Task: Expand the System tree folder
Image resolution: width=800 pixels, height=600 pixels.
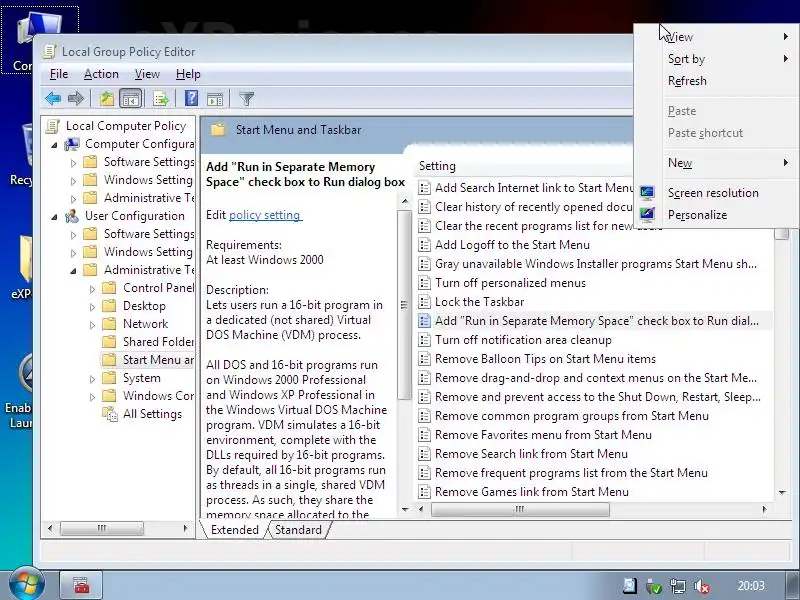Action: click(x=92, y=379)
